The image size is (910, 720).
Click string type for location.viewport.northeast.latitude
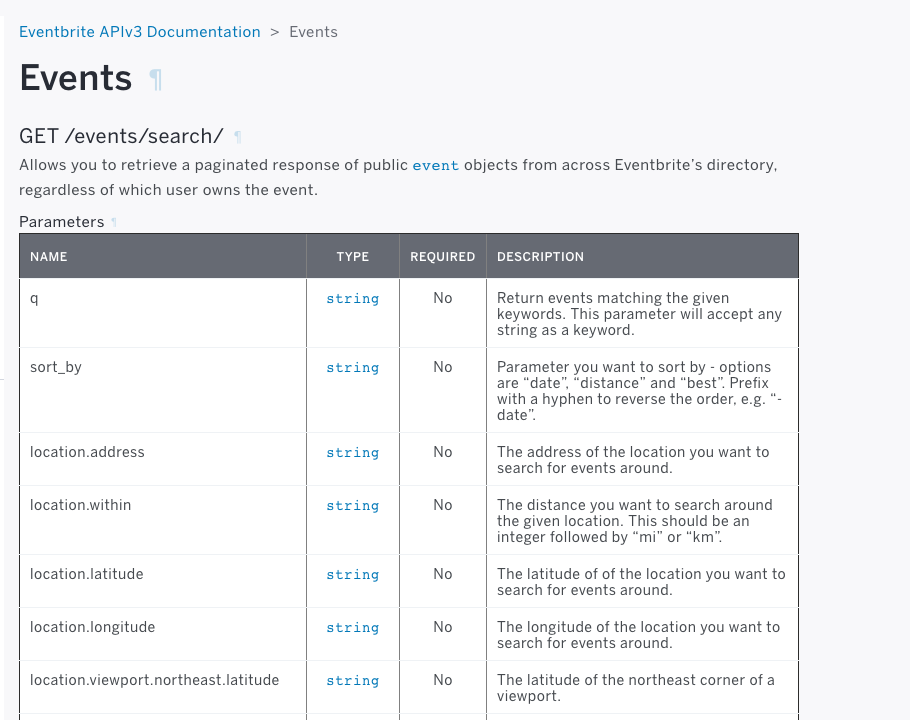pos(352,680)
